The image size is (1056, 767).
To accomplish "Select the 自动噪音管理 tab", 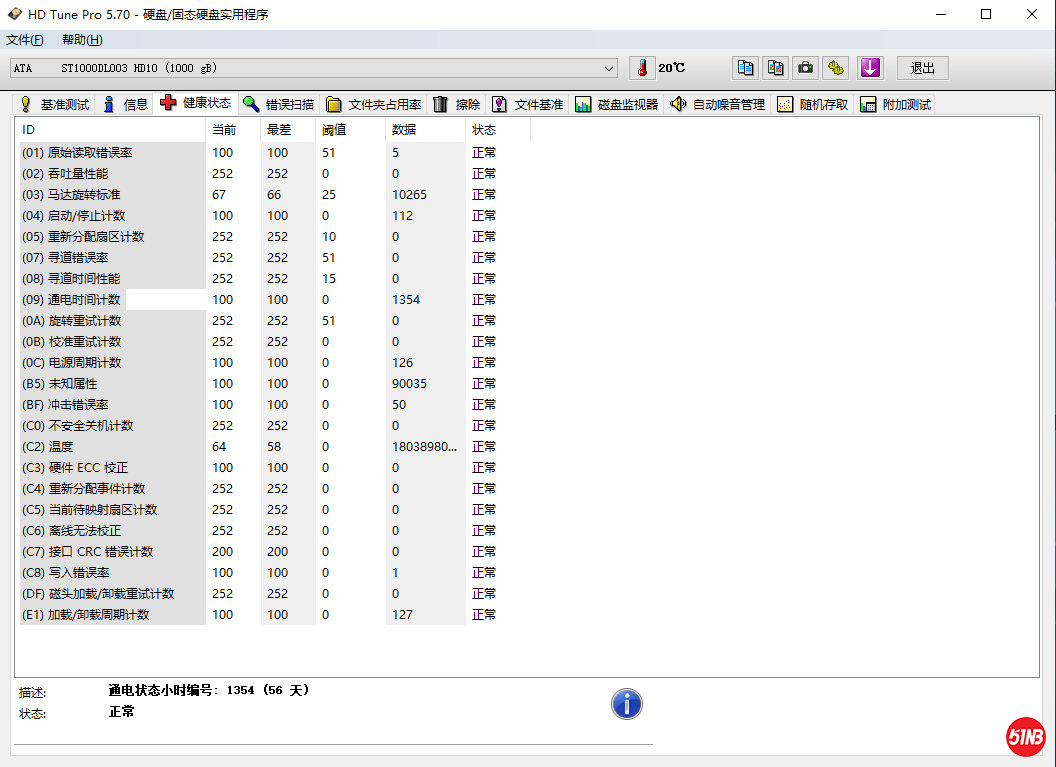I will (x=718, y=104).
